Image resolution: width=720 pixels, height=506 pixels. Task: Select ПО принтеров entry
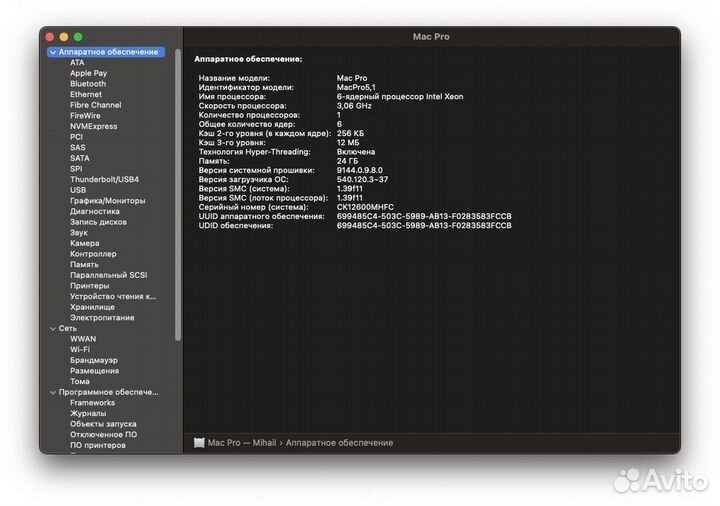pyautogui.click(x=97, y=445)
